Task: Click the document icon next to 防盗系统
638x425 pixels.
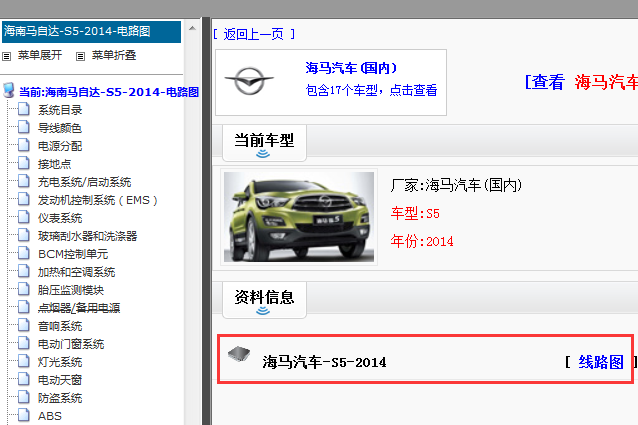Action: click(x=24, y=397)
